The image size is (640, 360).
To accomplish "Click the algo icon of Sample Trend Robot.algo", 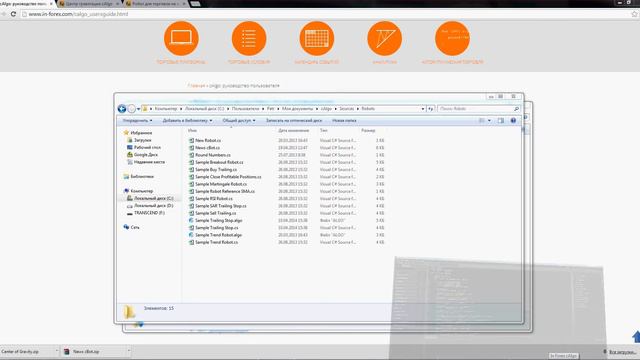I will [191, 235].
